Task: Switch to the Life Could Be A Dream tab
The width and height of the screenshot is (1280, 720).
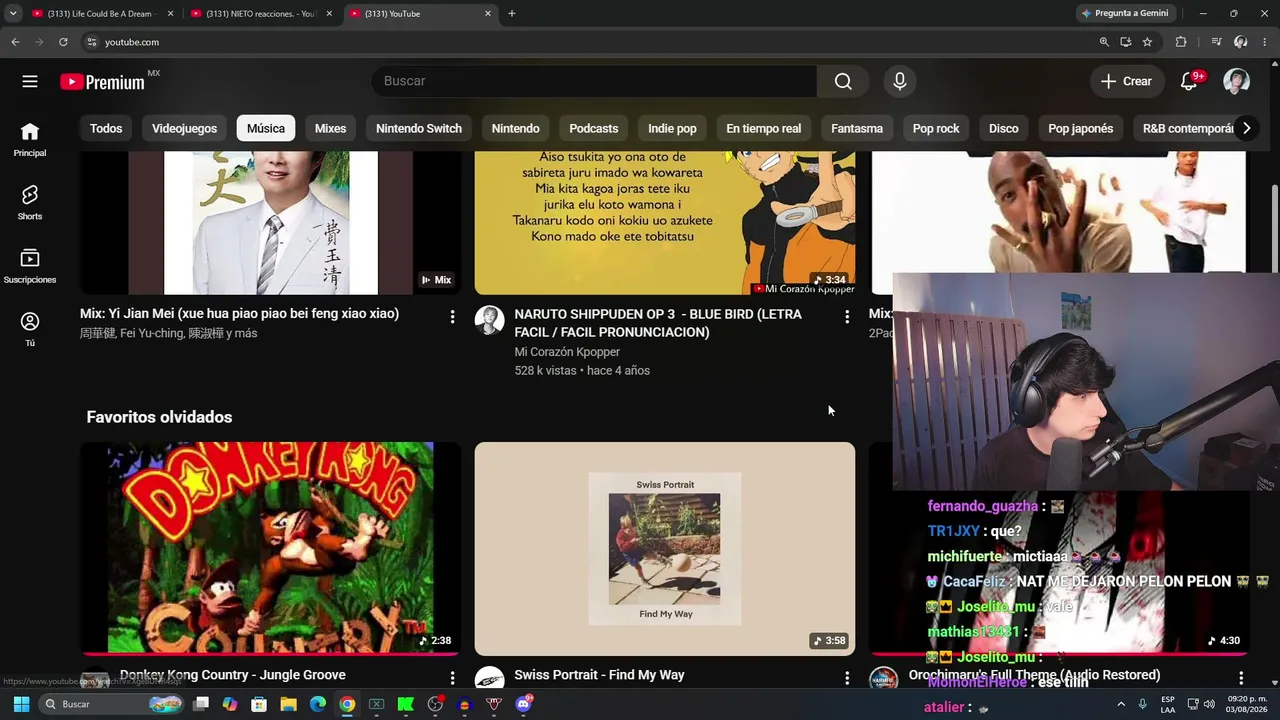Action: pos(103,14)
